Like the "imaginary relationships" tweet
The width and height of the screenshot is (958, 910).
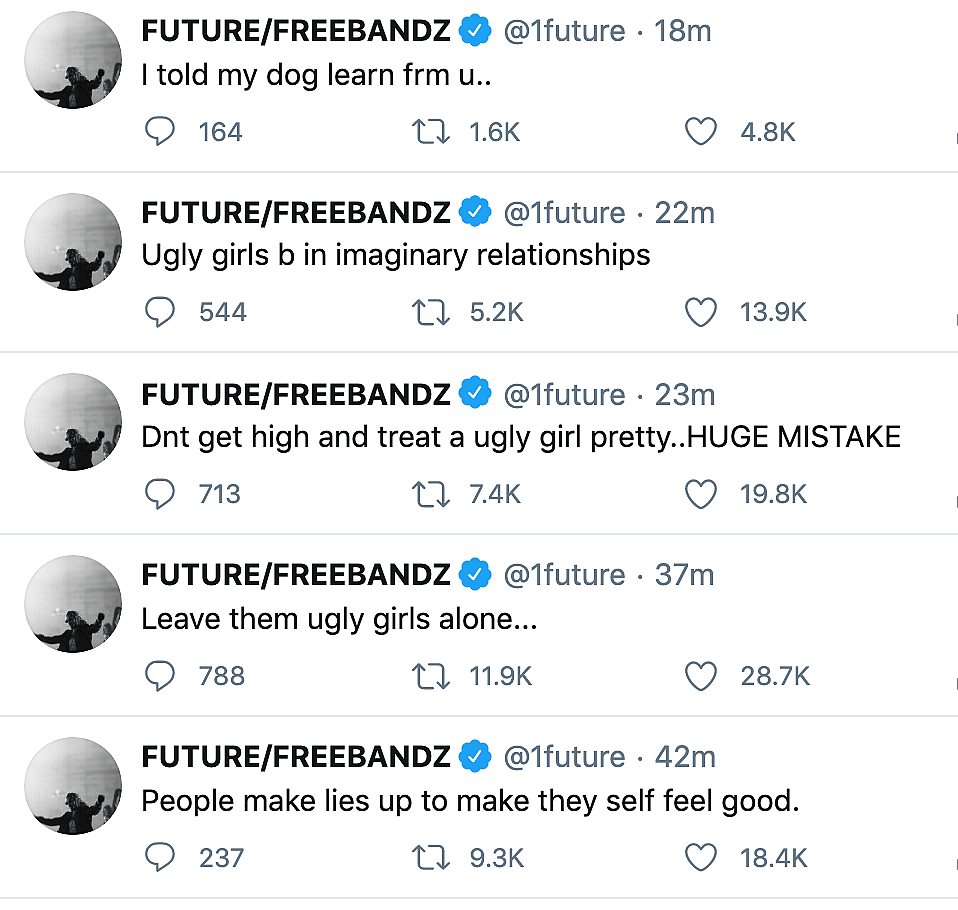(701, 313)
